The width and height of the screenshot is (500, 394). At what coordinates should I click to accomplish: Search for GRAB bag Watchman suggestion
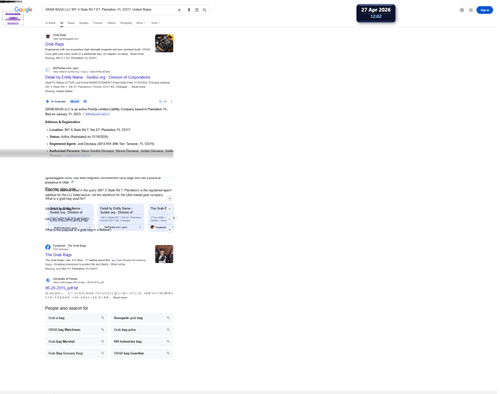[76, 330]
